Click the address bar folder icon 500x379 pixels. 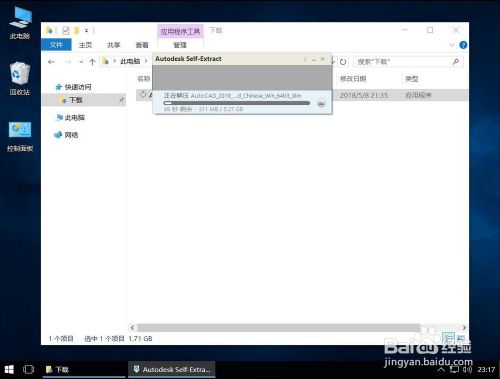pos(106,61)
